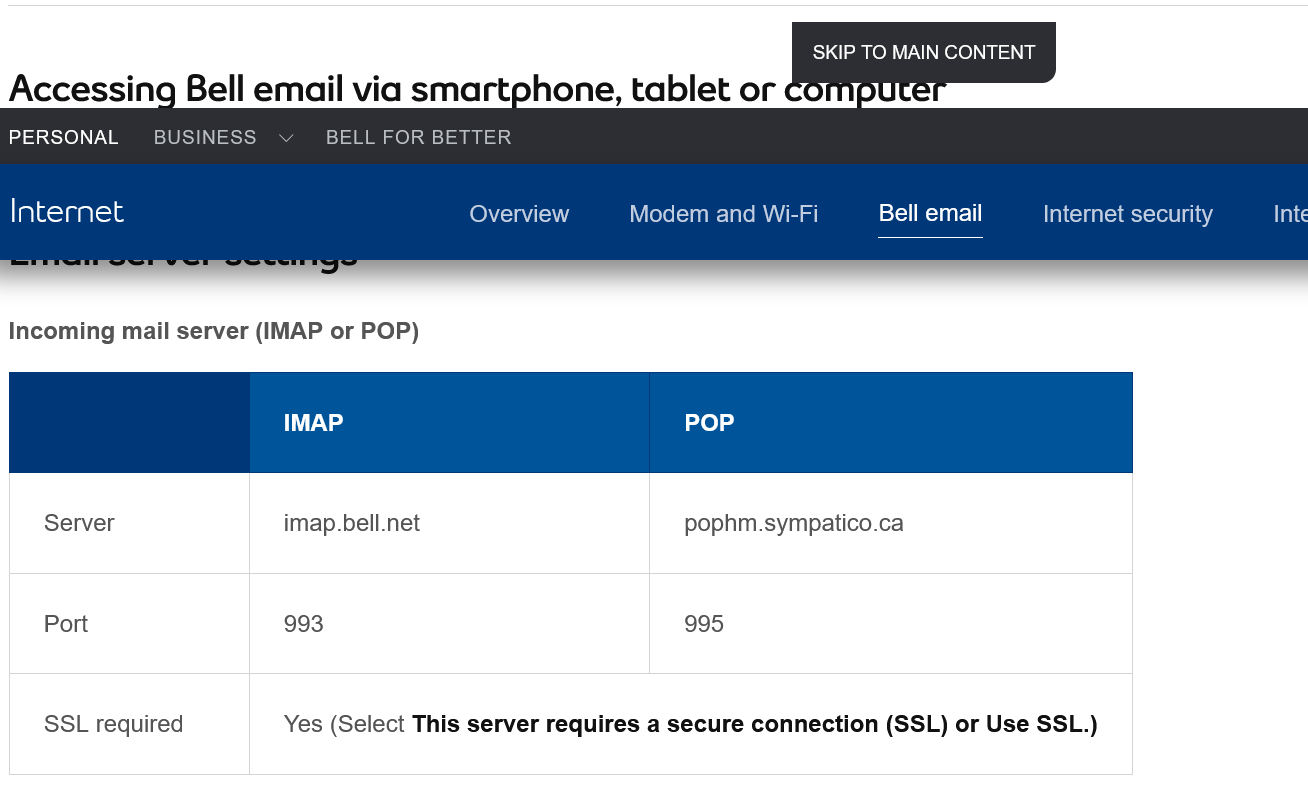Viewport: 1308px width, 797px height.
Task: Click the Skip to Main Content button
Action: 923,52
